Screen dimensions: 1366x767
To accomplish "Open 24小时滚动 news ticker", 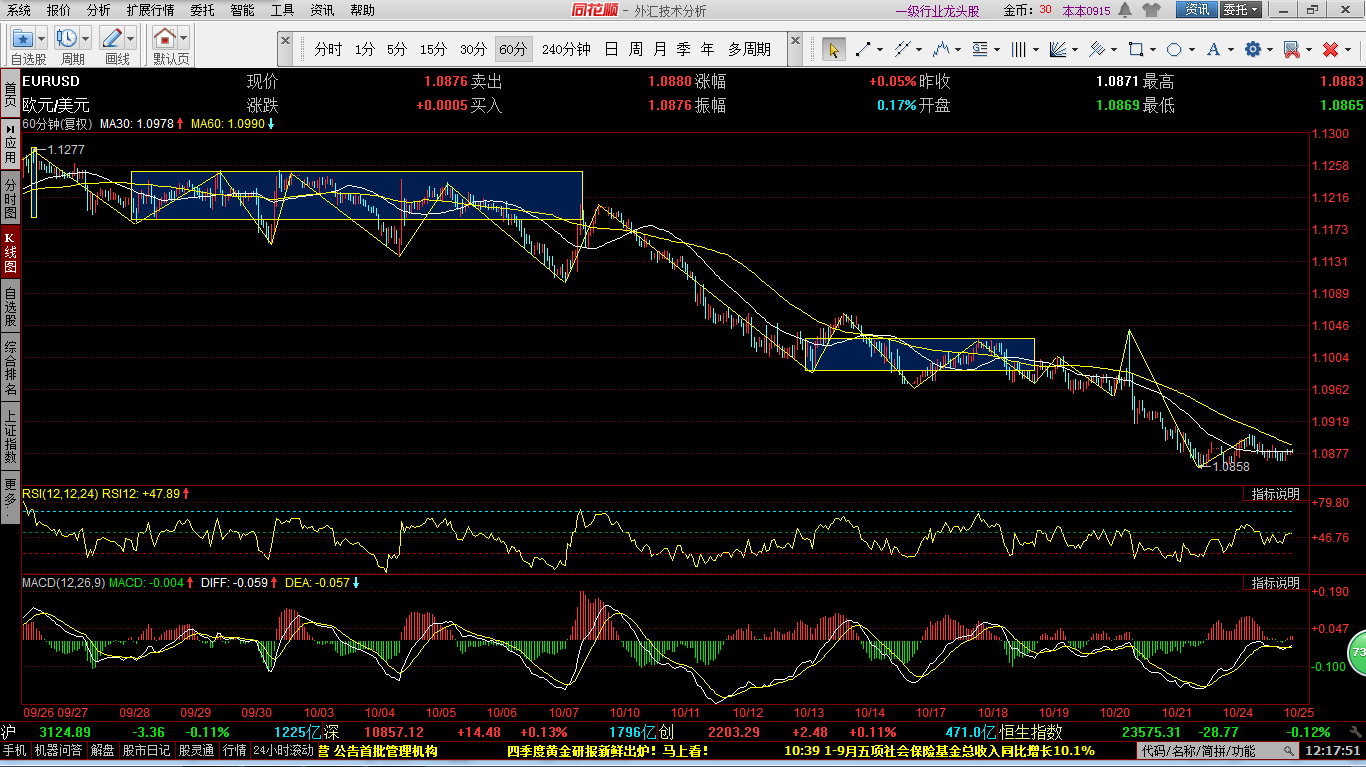I will [x=283, y=750].
